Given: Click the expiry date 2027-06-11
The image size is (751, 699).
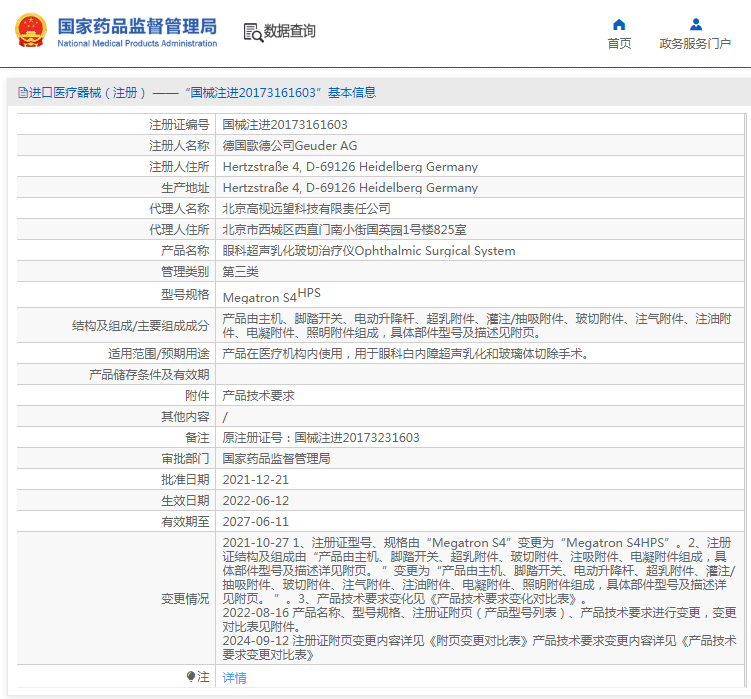Looking at the screenshot, I should [256, 521].
